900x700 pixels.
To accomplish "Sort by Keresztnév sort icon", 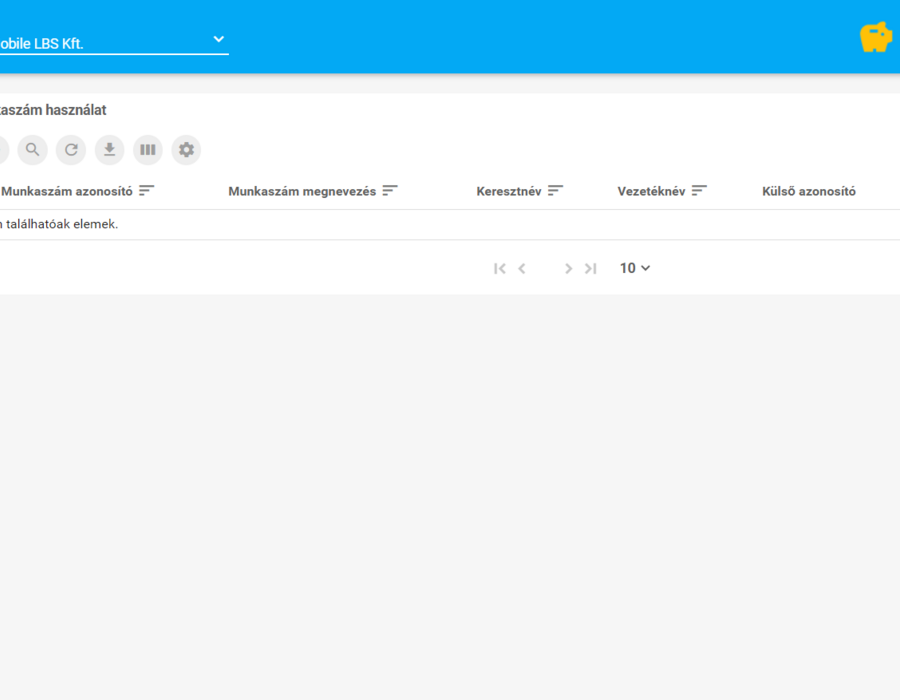I will pos(556,190).
